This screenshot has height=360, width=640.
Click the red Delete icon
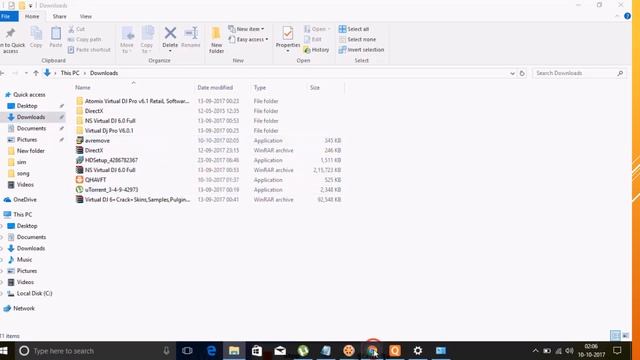(170, 38)
